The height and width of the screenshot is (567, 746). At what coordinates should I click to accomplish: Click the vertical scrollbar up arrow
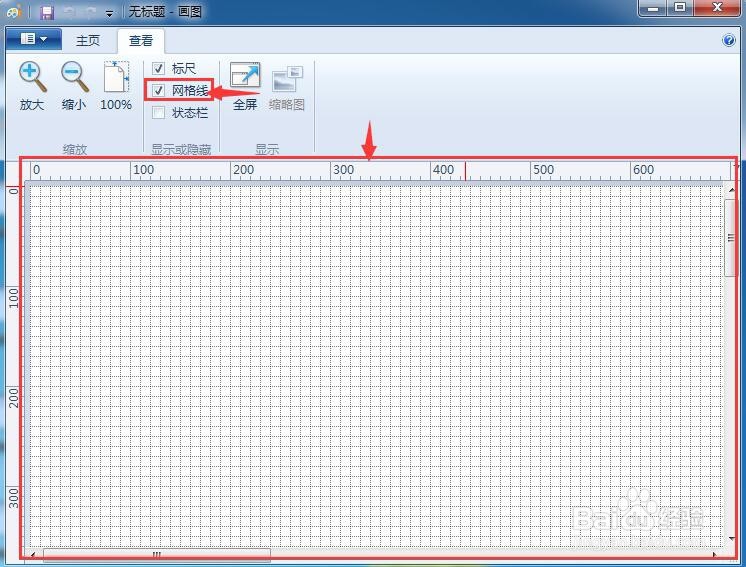pyautogui.click(x=731, y=190)
